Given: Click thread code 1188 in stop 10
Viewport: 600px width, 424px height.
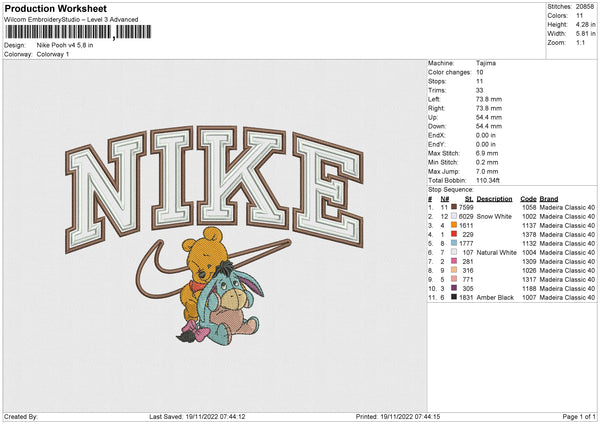Looking at the screenshot, I should pyautogui.click(x=529, y=289).
